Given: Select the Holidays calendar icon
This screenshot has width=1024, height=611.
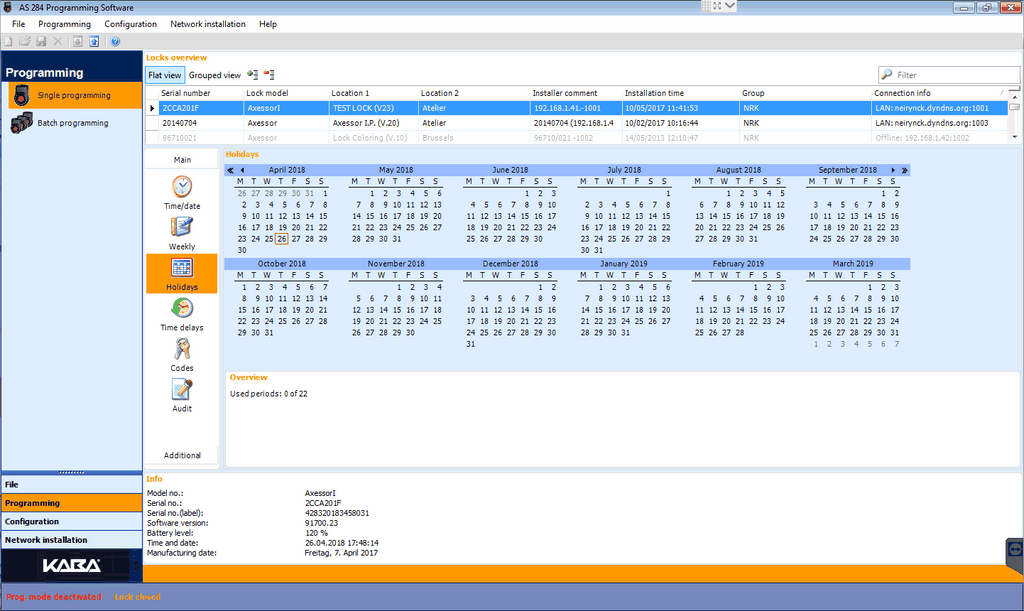Looking at the screenshot, I should tap(182, 268).
